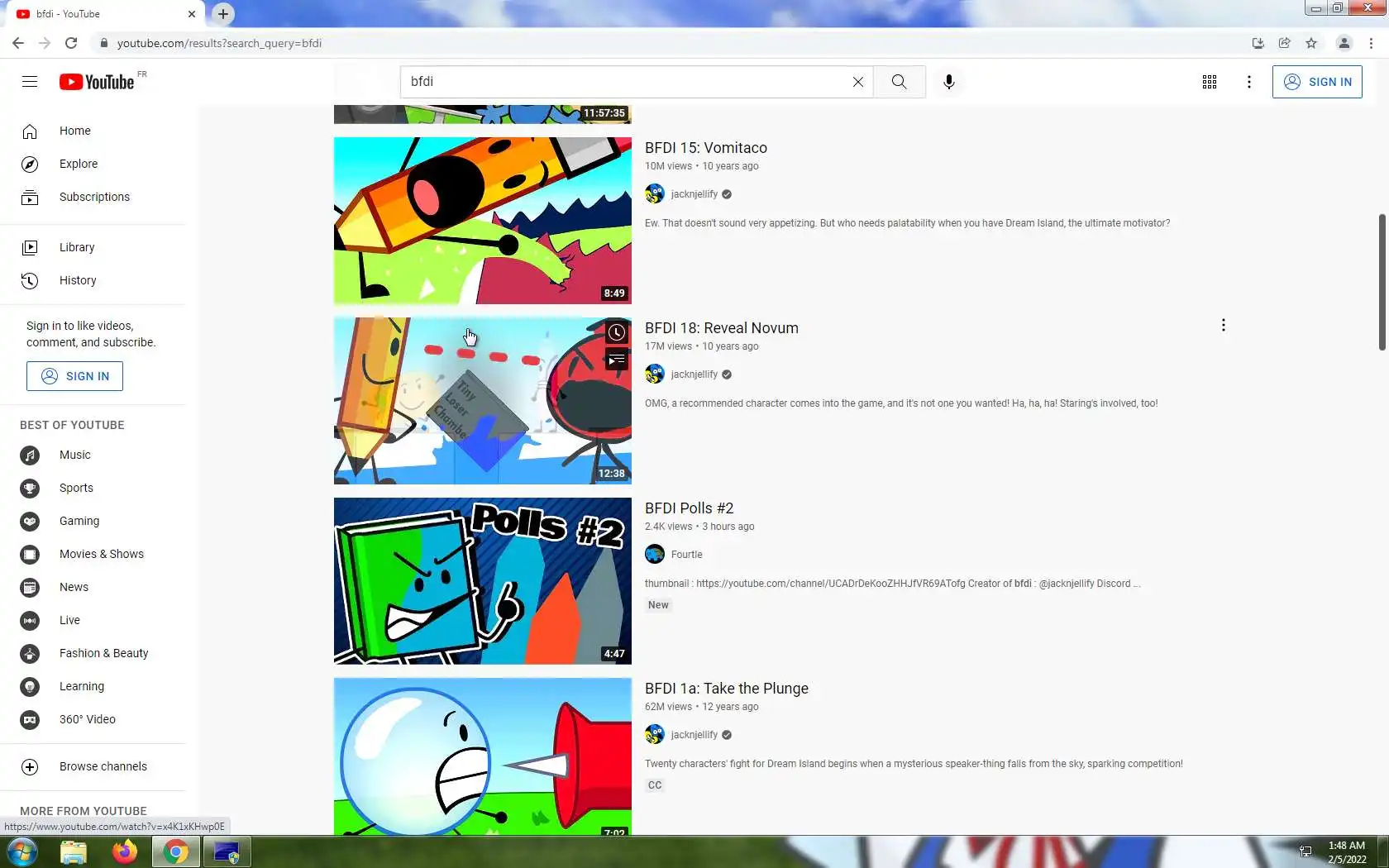Click the page vertical scrollbar thumb
This screenshot has width=1389, height=868.
point(1382,281)
